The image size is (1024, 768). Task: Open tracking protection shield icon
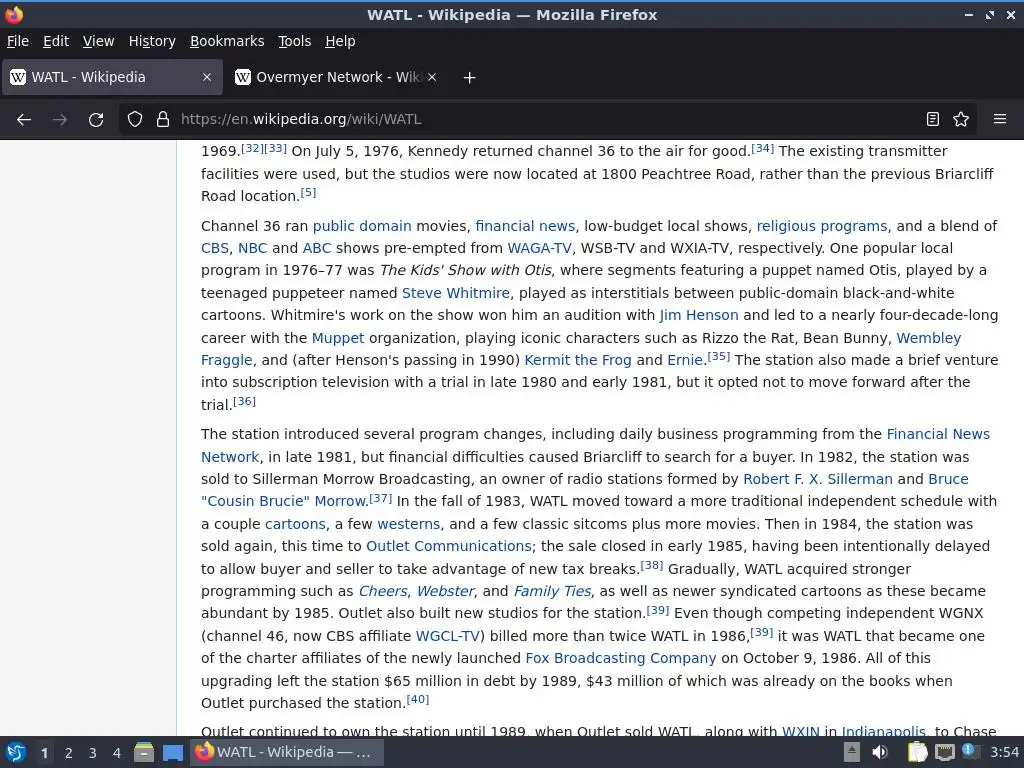[x=135, y=120]
